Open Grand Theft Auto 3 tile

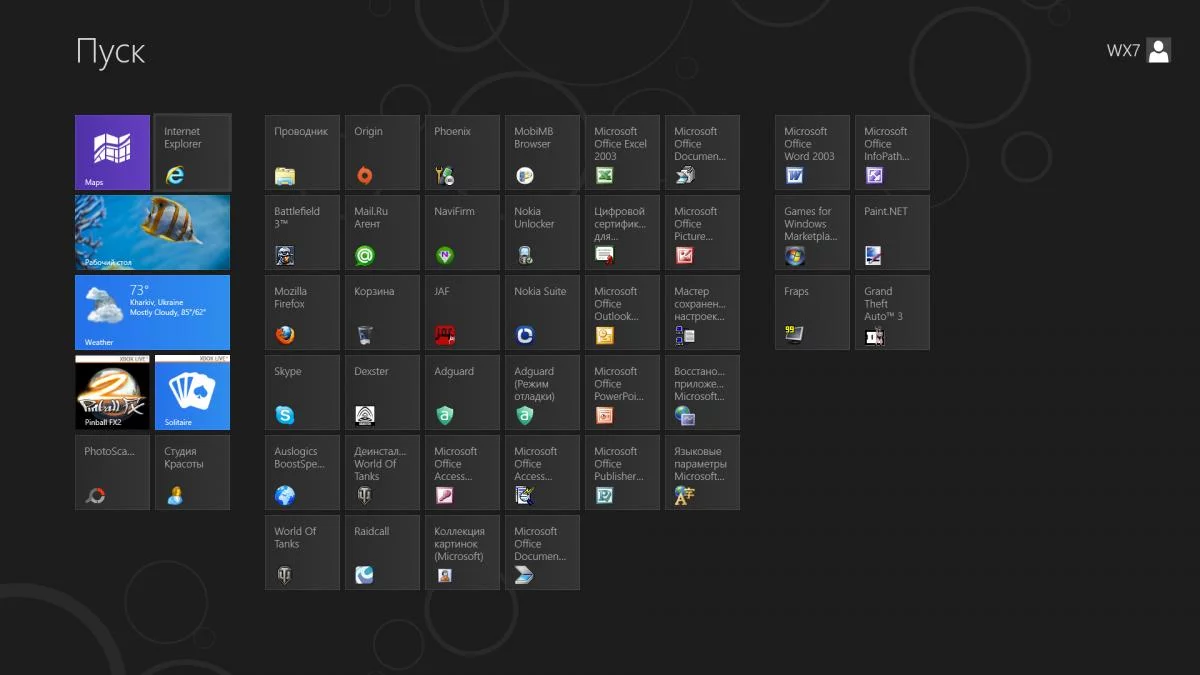(x=892, y=312)
